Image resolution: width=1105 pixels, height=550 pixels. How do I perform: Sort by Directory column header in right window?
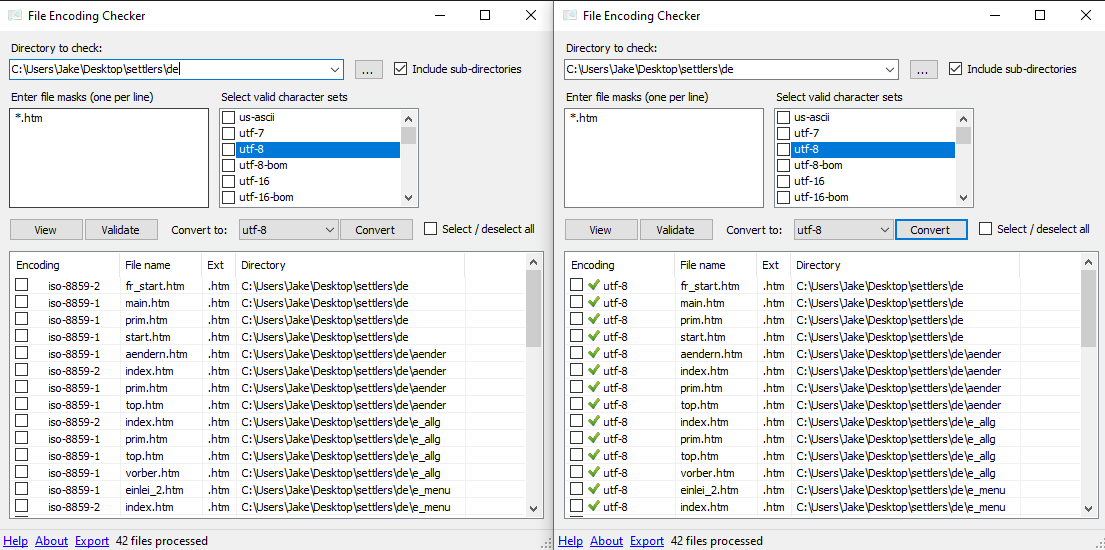coord(906,265)
